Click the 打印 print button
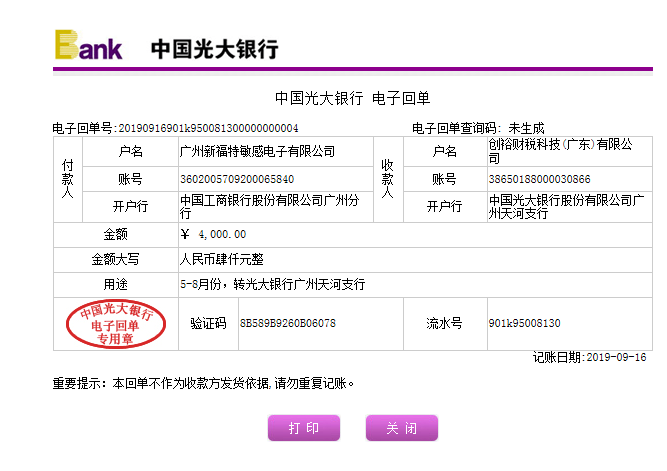 (304, 428)
